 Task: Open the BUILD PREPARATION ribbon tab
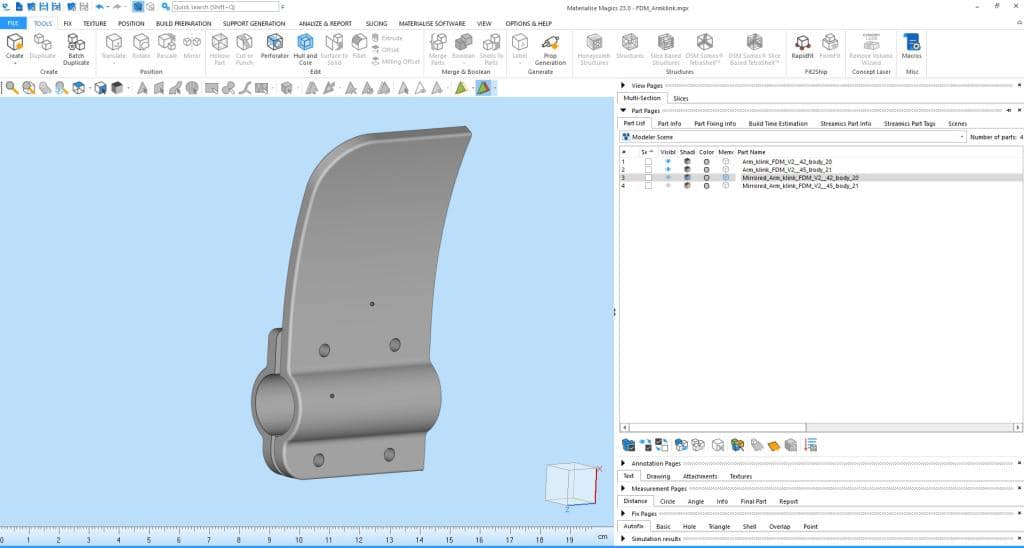[184, 23]
